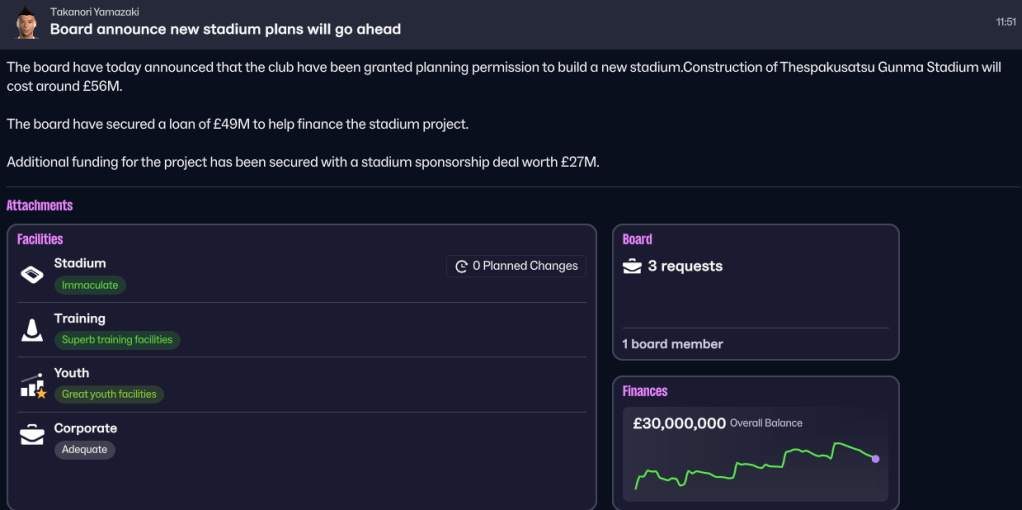This screenshot has height=510, width=1022.
Task: Click the Board requests briefcase icon
Action: tap(632, 266)
